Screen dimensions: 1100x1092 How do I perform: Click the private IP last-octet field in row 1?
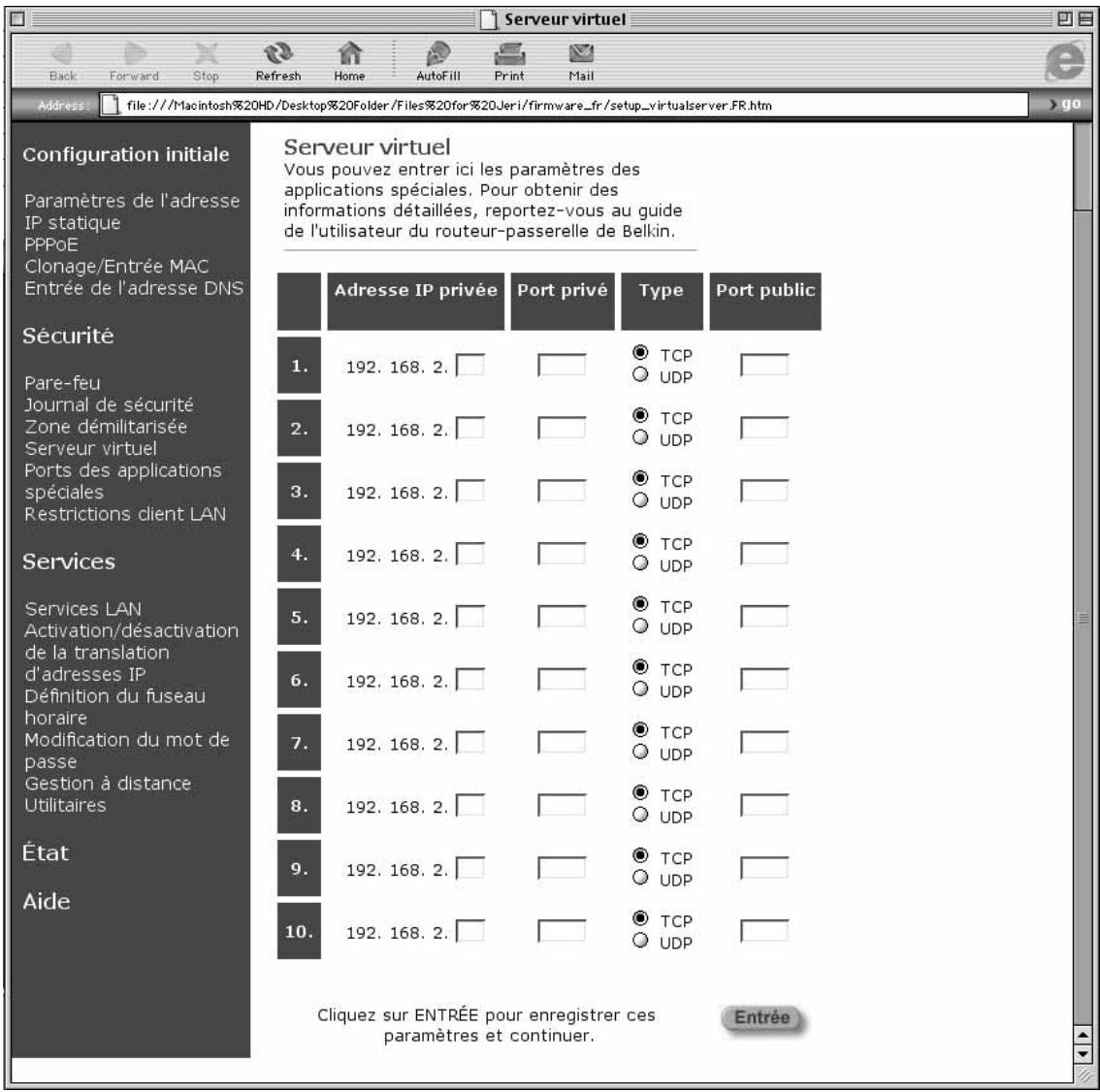pos(470,365)
